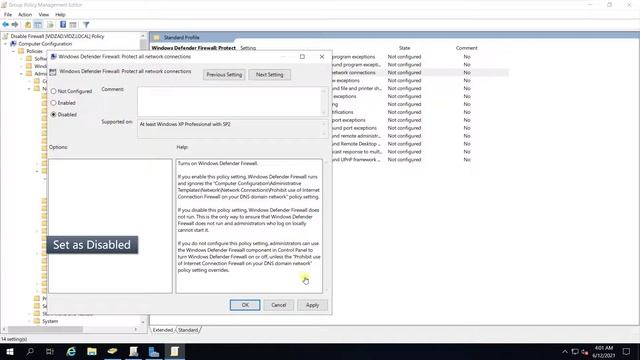Maximize the policy setting dialog
The image size is (640, 360).
(x=302, y=57)
